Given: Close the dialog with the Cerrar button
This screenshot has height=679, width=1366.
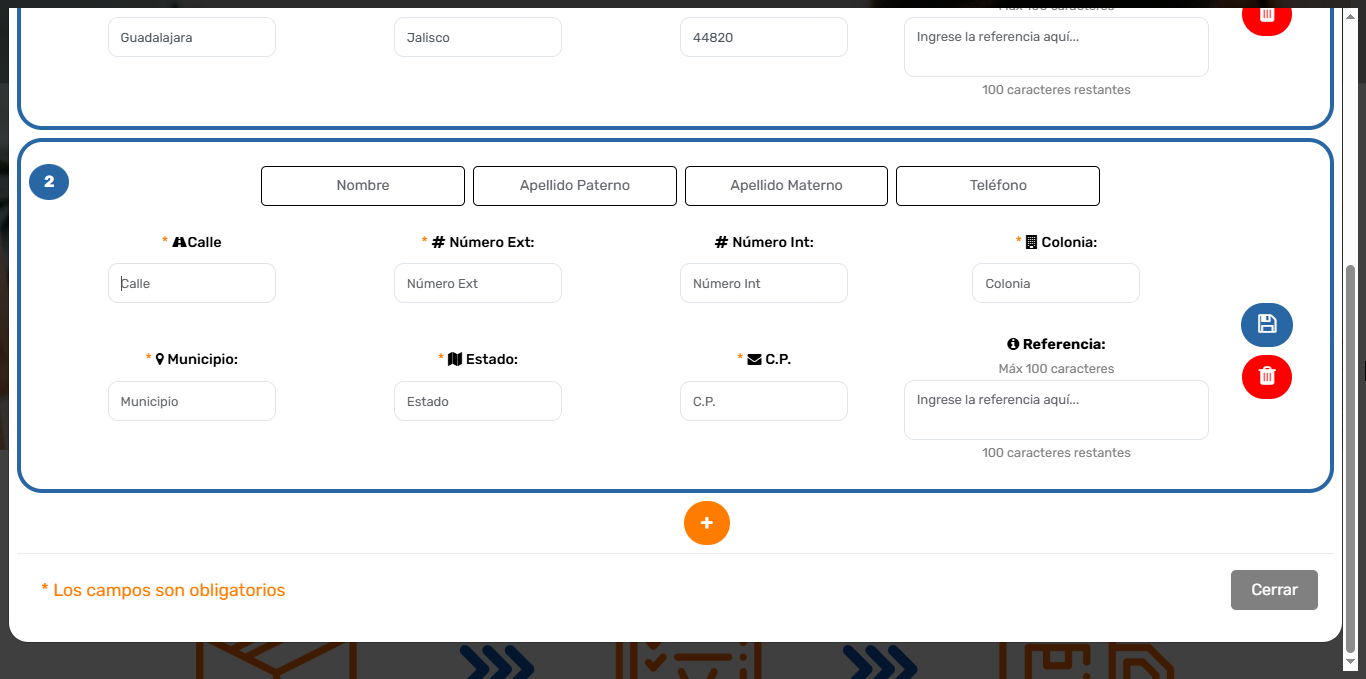Looking at the screenshot, I should 1274,590.
